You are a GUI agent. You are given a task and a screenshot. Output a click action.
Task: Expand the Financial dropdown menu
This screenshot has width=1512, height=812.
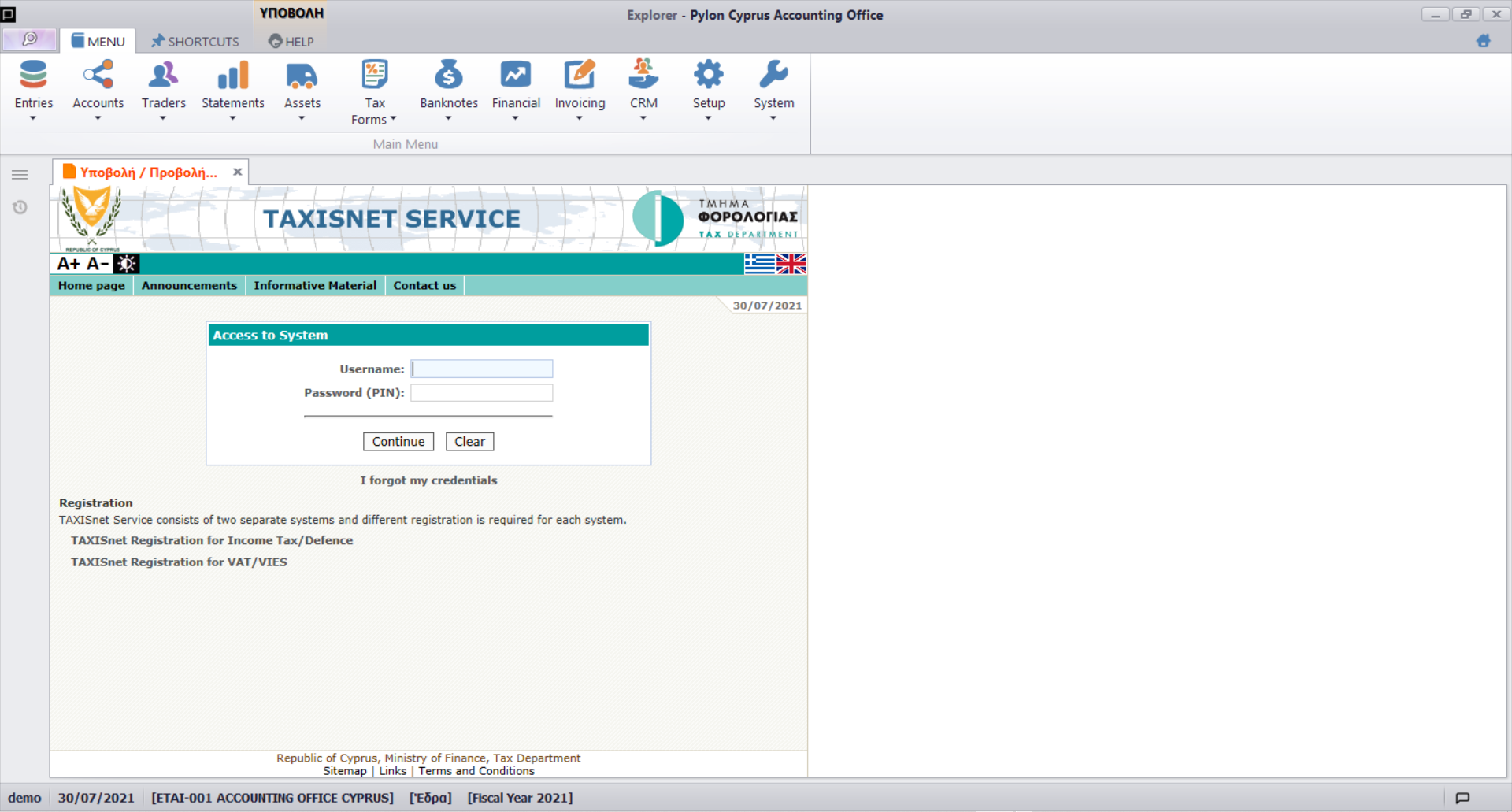[x=515, y=118]
